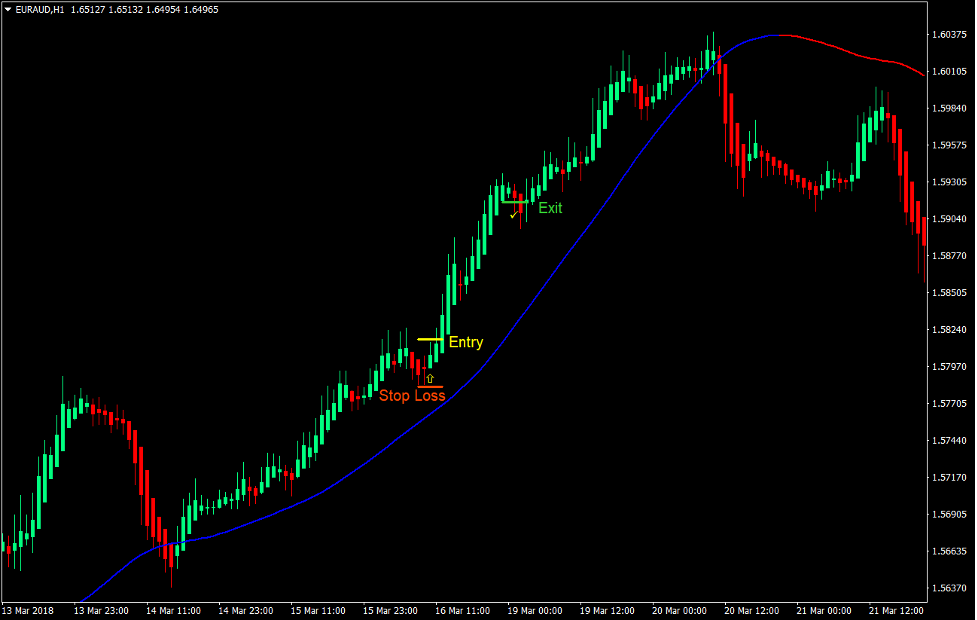The image size is (977, 620).
Task: Select the orange Stop Loss text label
Action: click(412, 396)
